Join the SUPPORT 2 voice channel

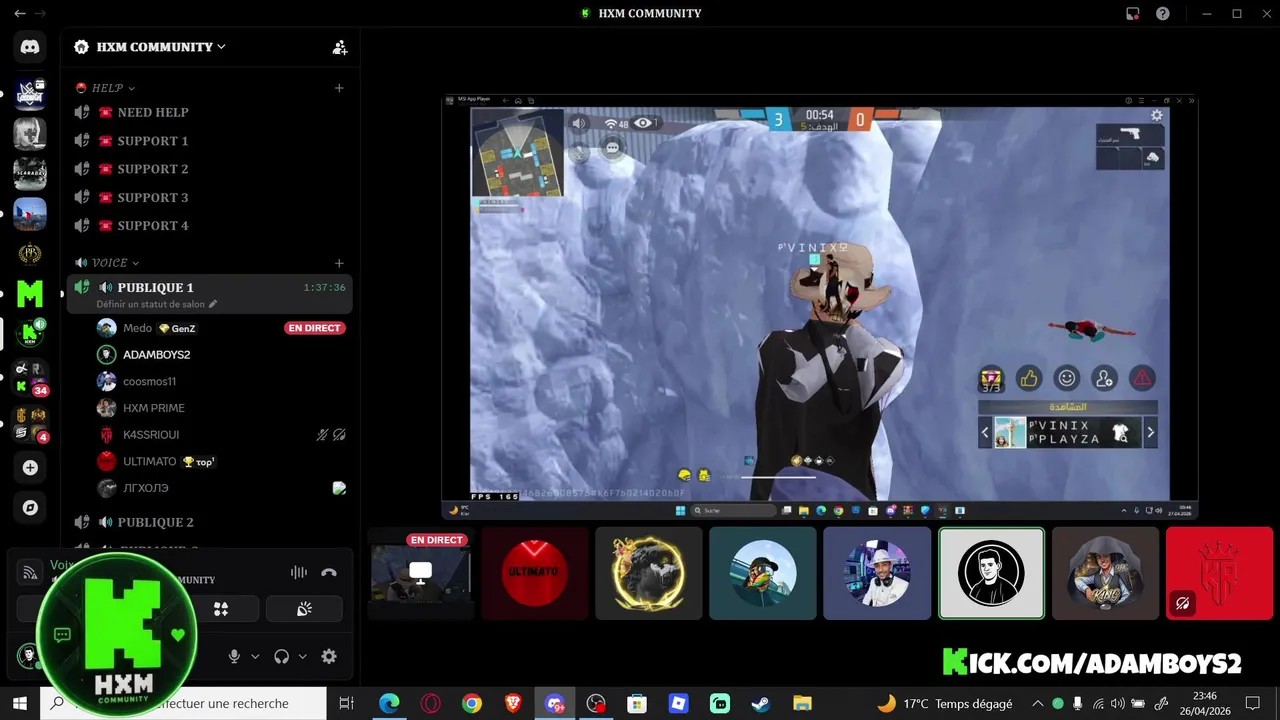point(210,169)
